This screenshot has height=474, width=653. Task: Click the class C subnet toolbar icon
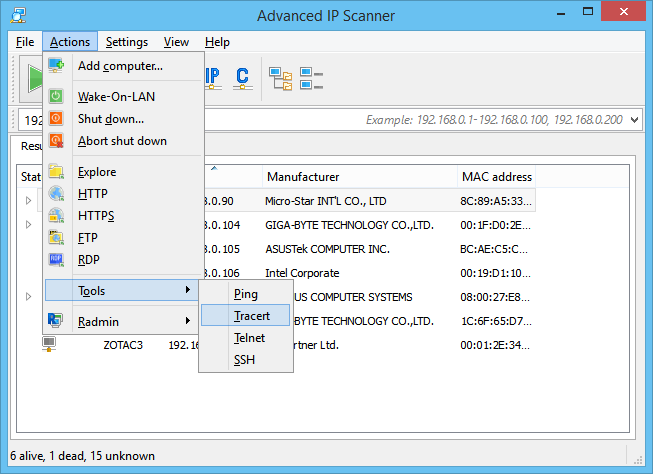[x=242, y=77]
